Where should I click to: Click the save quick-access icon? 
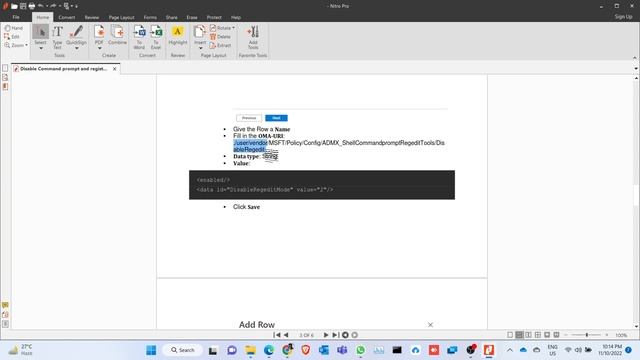23,6
